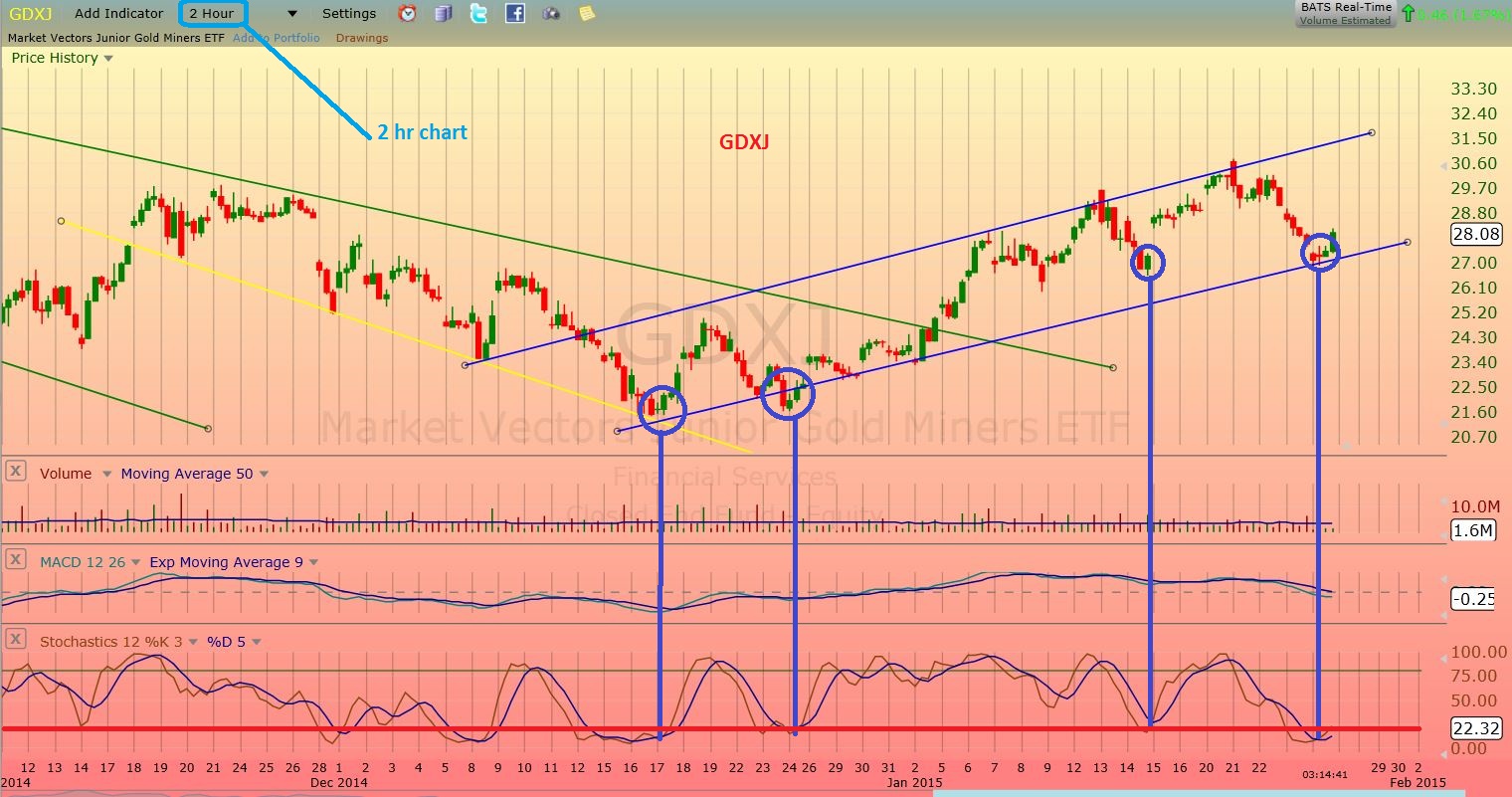This screenshot has height=797, width=1512.
Task: Click the Add to Portfolio link
Action: pyautogui.click(x=277, y=38)
